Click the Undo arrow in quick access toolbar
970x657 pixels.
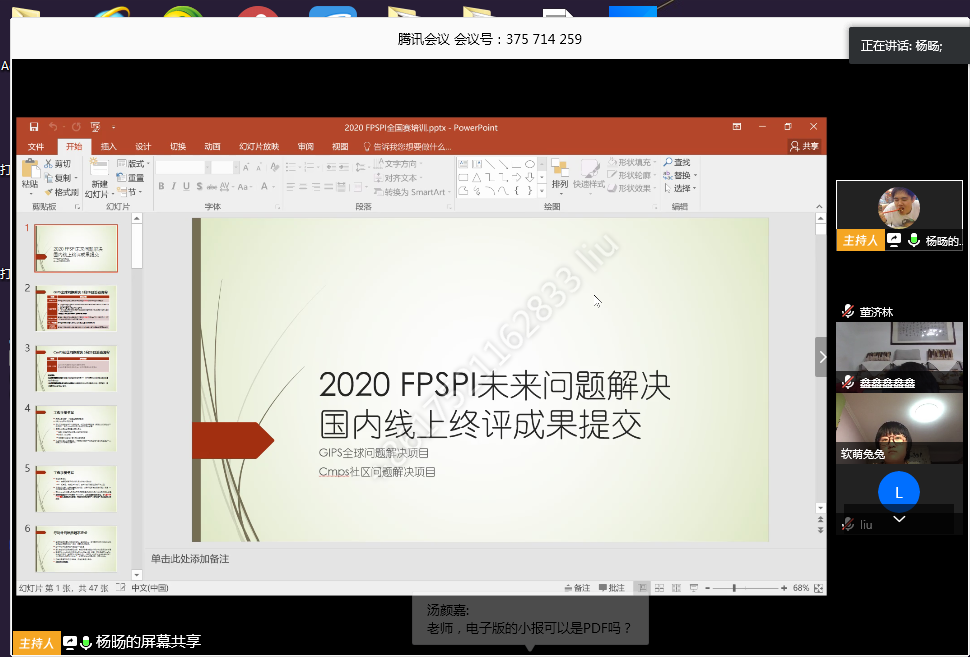(x=53, y=127)
